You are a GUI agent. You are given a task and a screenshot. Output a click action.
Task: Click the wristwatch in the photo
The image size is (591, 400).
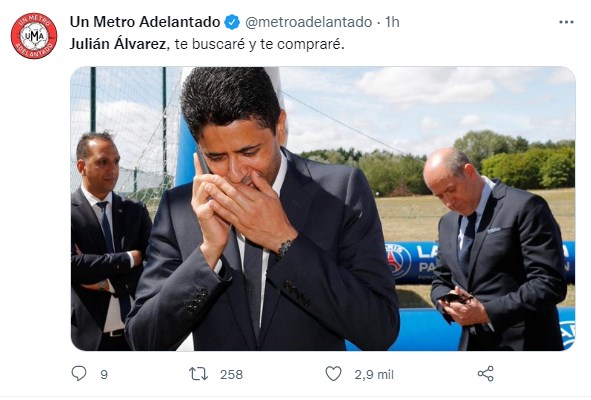285,248
